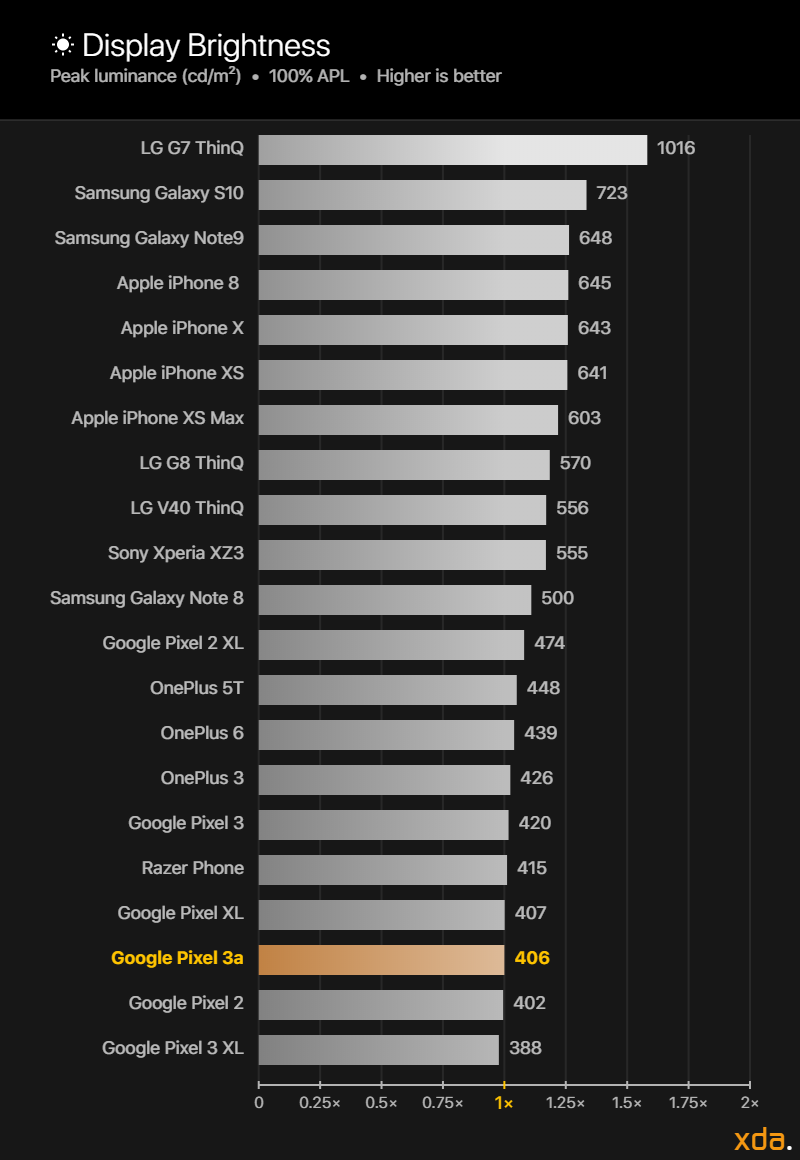Viewport: 800px width, 1160px height.
Task: Click the 2× axis tick label
Action: tap(749, 1103)
